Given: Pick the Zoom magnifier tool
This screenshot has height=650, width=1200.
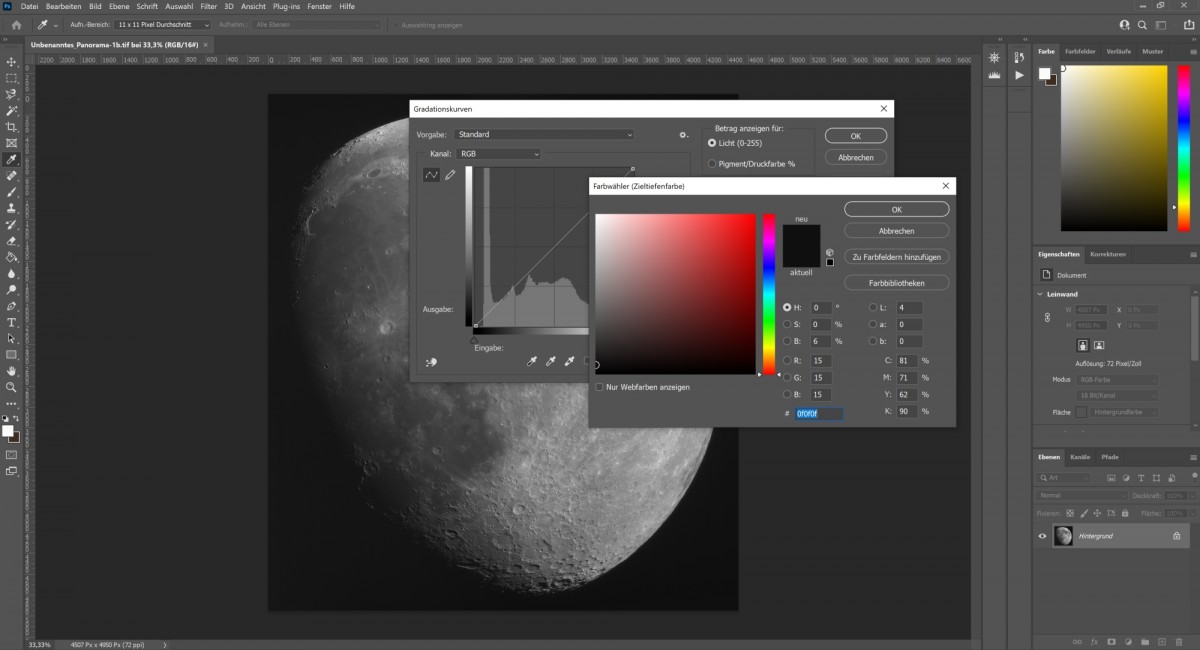Looking at the screenshot, I should click(x=12, y=387).
